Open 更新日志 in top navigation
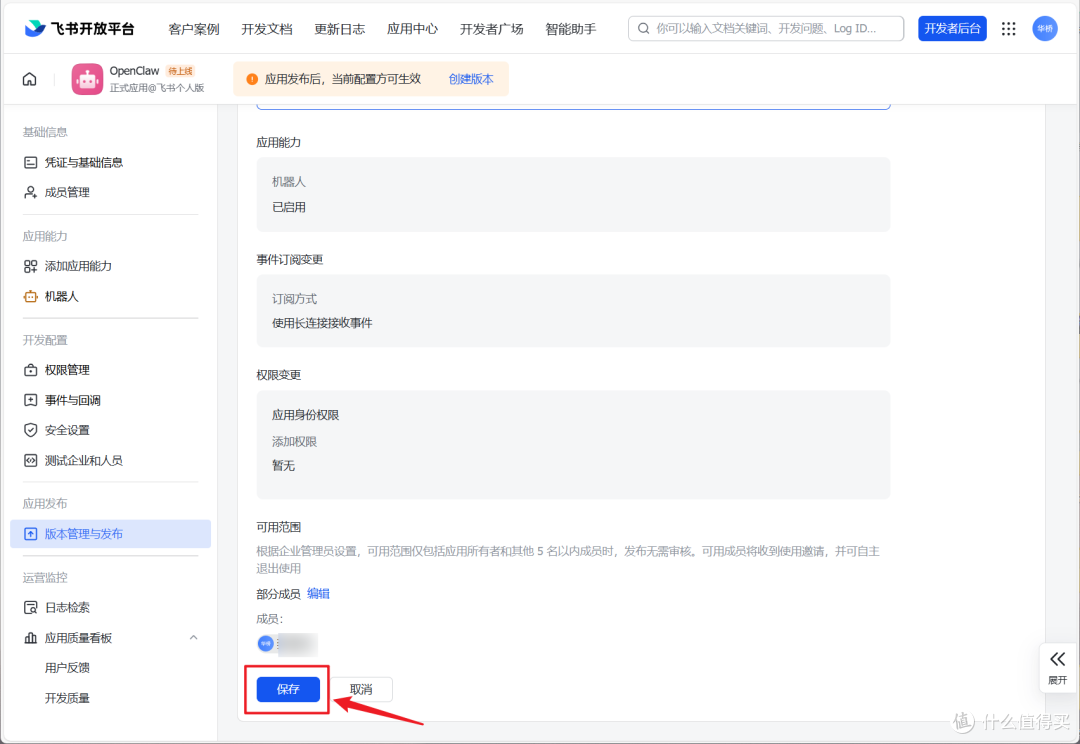Viewport: 1080px width, 744px height. pyautogui.click(x=340, y=29)
